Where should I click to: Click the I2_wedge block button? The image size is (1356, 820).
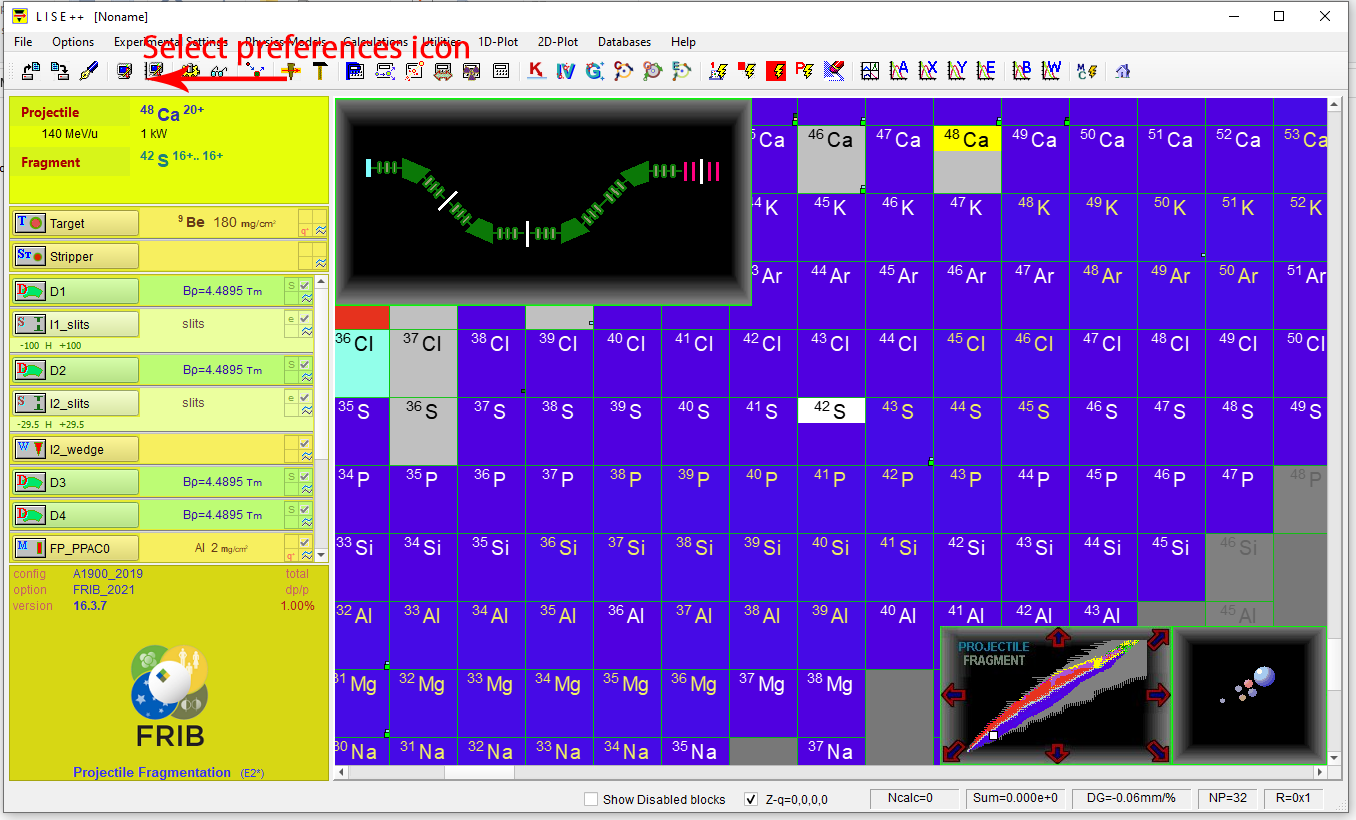75,450
